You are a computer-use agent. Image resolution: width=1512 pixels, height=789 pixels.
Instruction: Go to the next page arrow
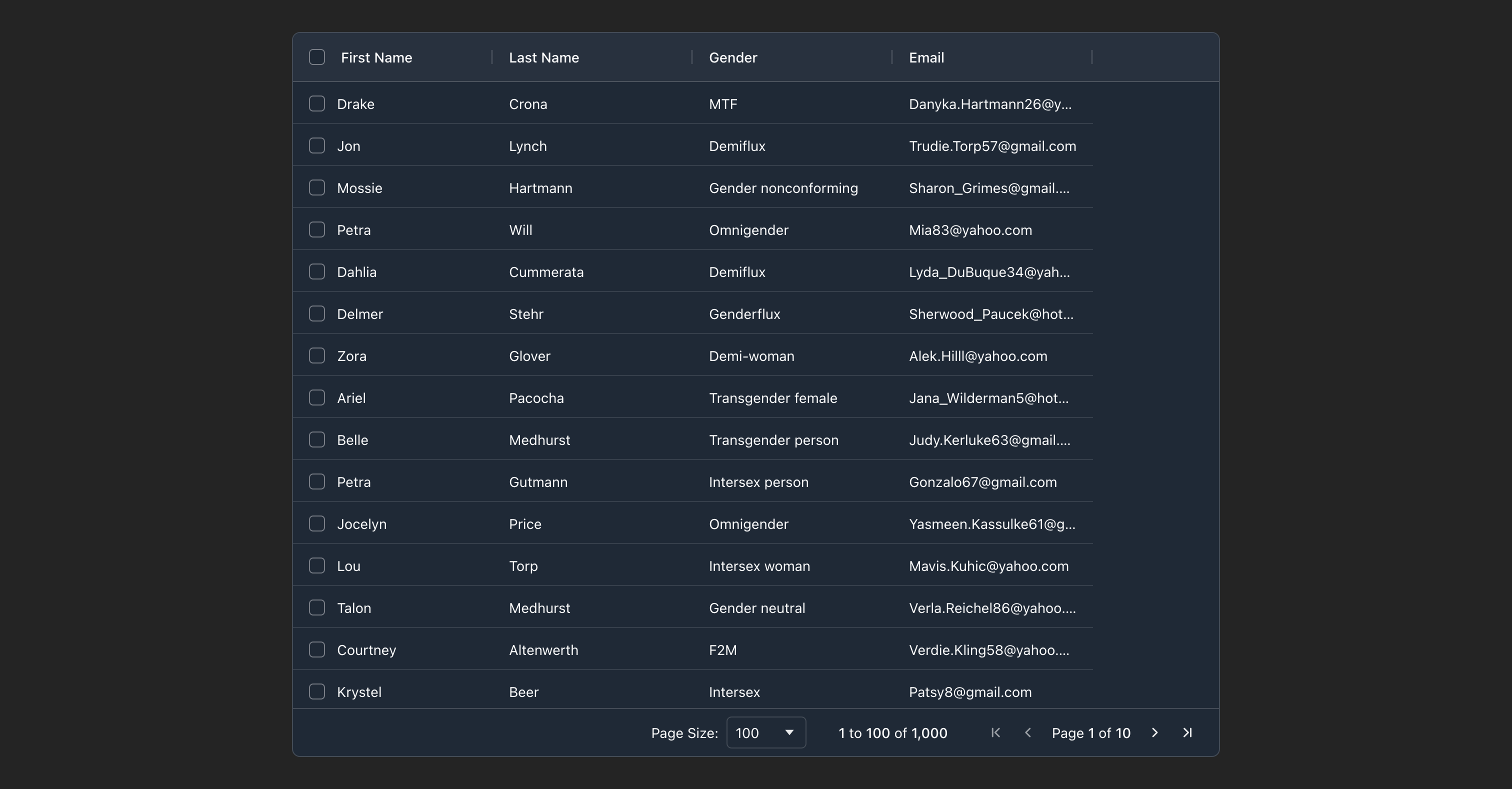[1154, 732]
